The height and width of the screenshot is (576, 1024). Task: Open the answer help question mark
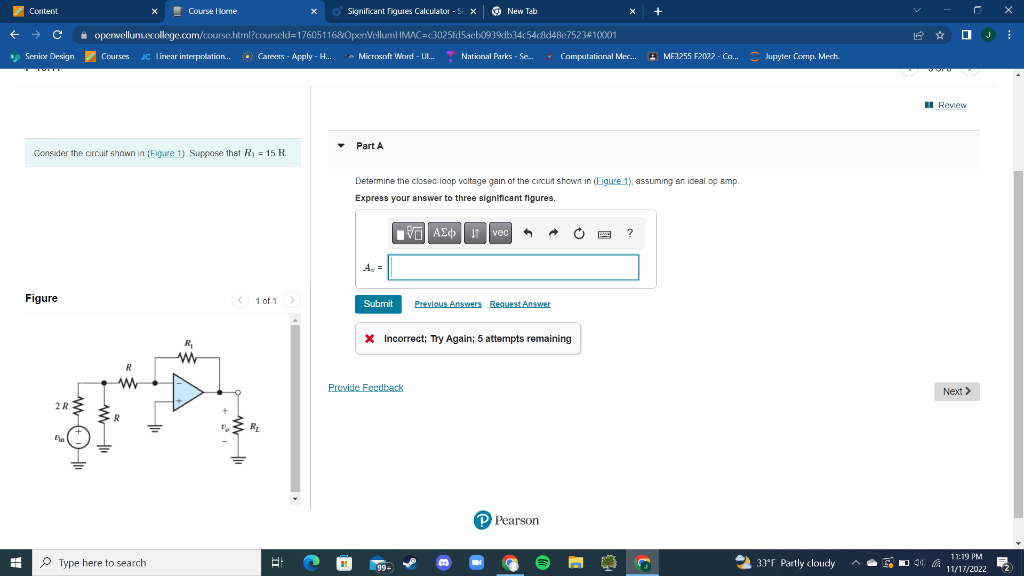pos(630,232)
